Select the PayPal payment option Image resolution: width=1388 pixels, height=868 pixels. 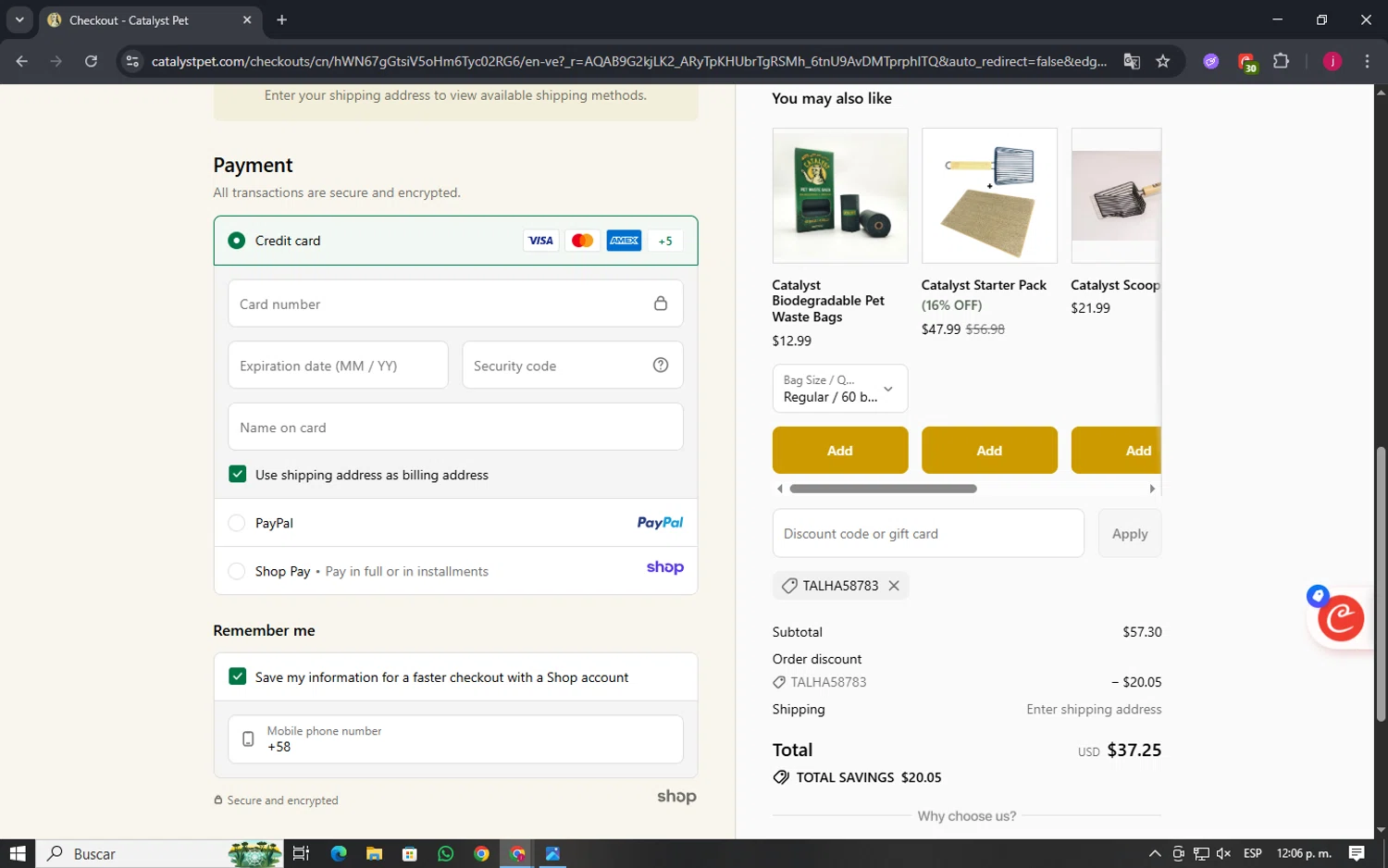[237, 523]
